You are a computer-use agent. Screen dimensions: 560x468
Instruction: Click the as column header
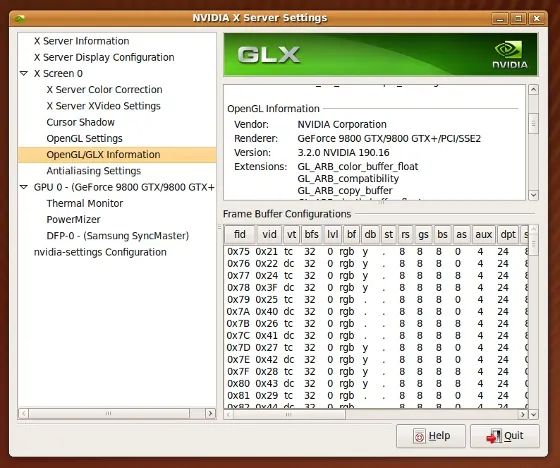[461, 235]
